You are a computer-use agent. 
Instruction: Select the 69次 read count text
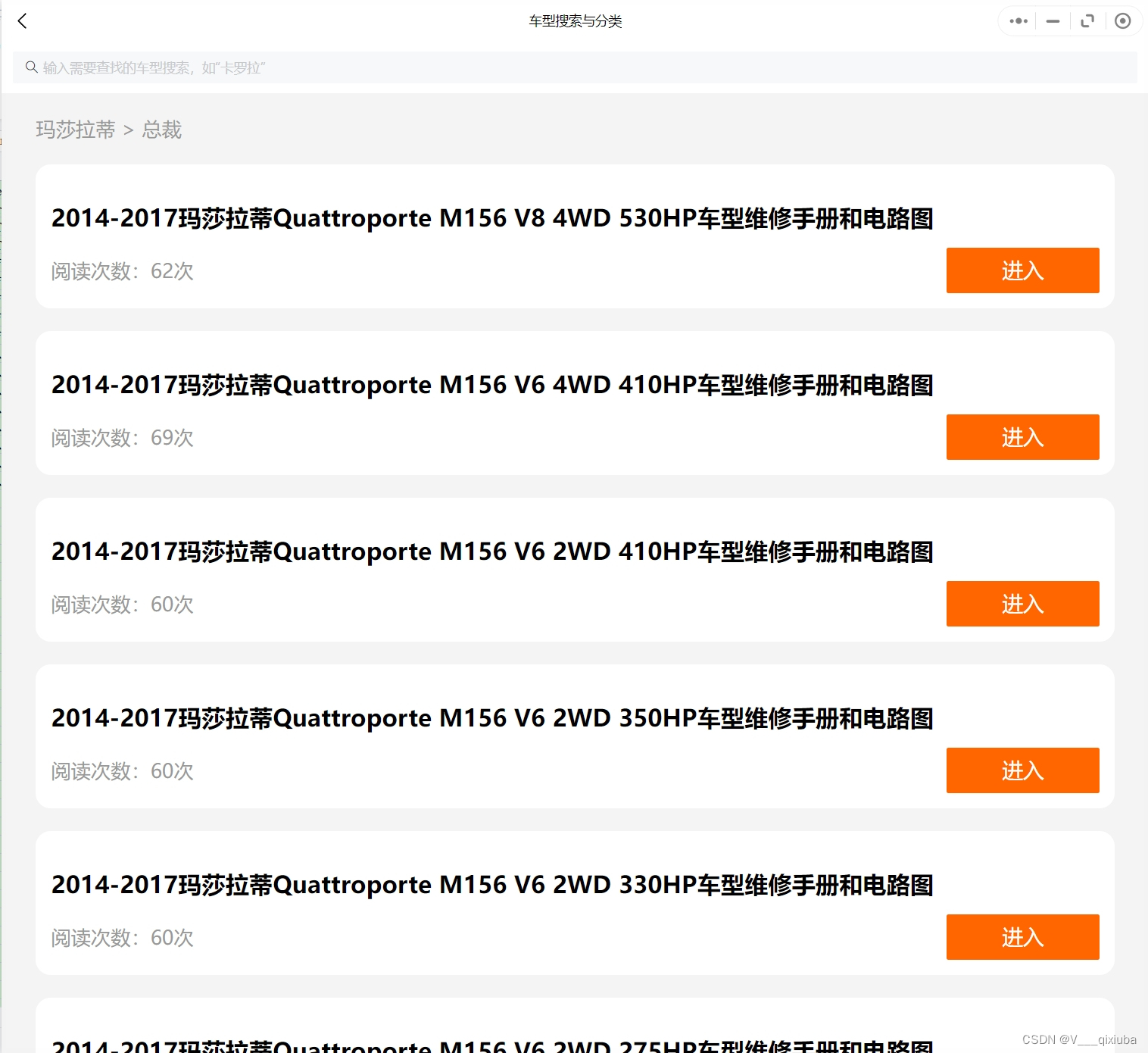tap(172, 438)
